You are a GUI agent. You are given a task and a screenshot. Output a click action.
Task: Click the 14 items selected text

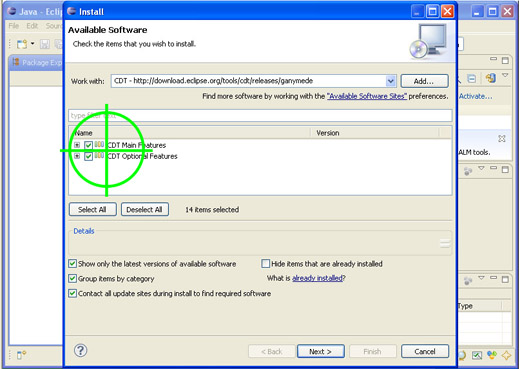[212, 210]
